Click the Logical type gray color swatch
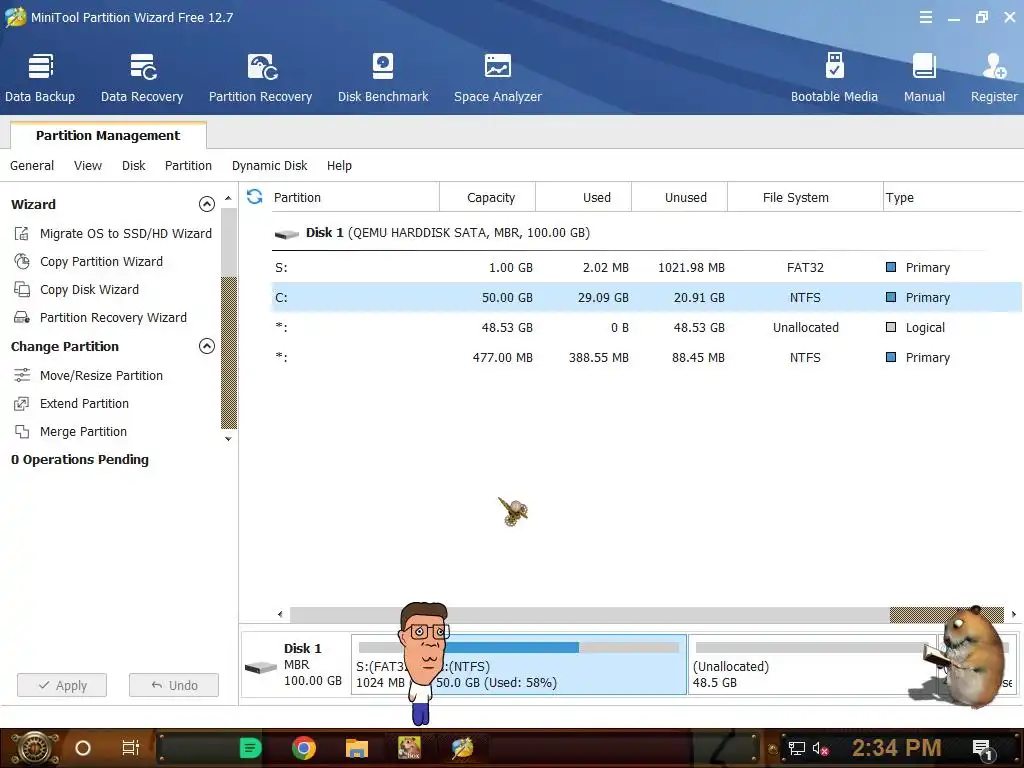Image resolution: width=1024 pixels, height=768 pixels. 891,327
